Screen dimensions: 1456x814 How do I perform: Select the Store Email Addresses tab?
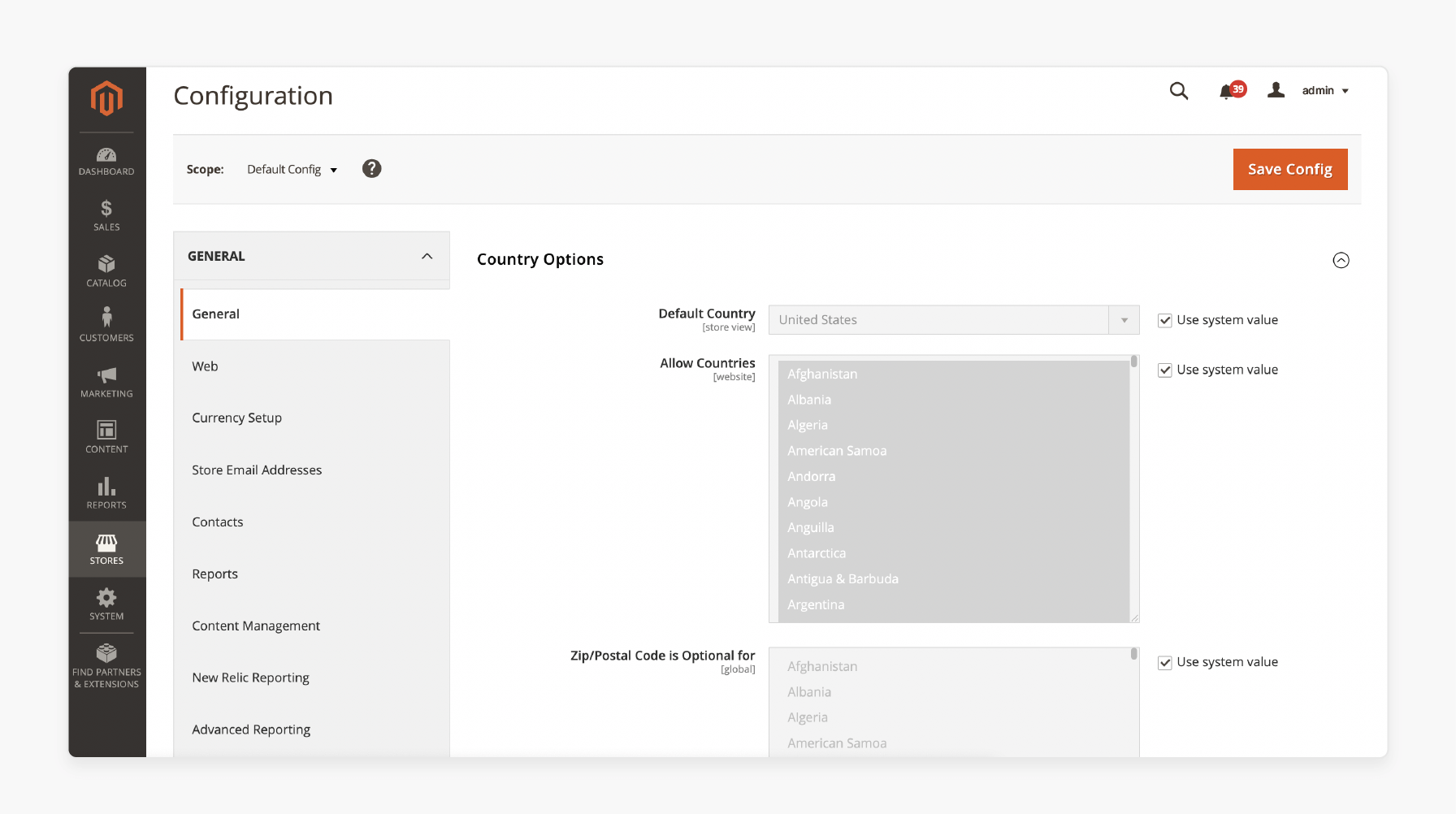(315, 470)
